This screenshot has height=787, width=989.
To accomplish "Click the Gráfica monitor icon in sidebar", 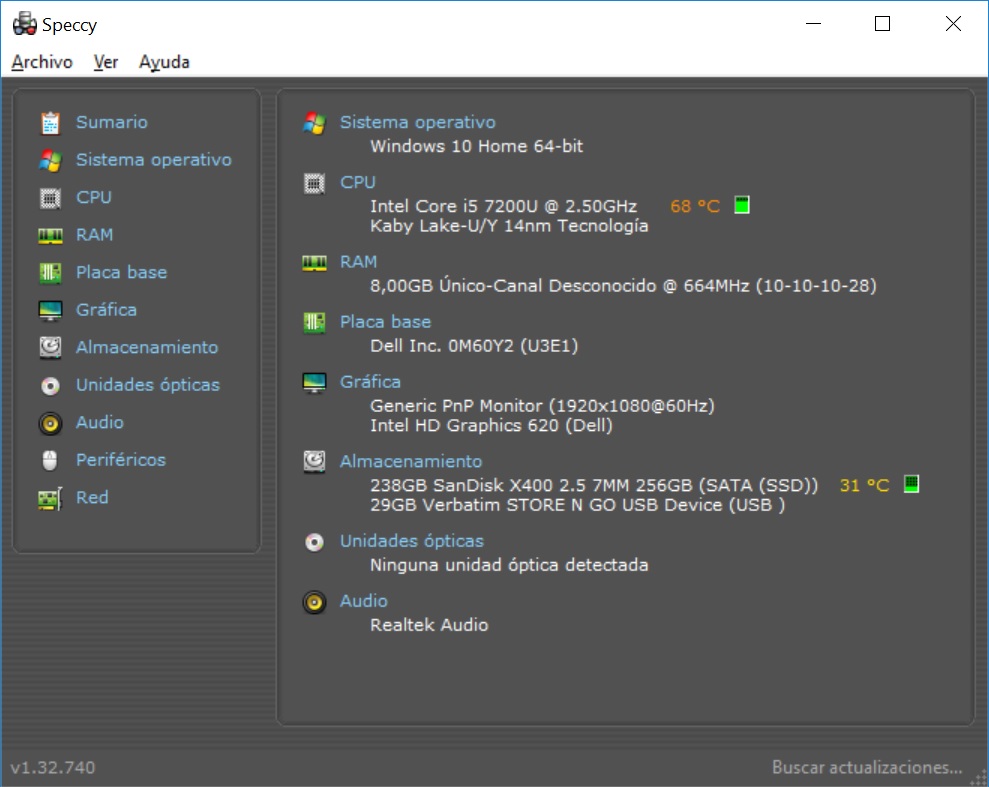I will (x=50, y=311).
